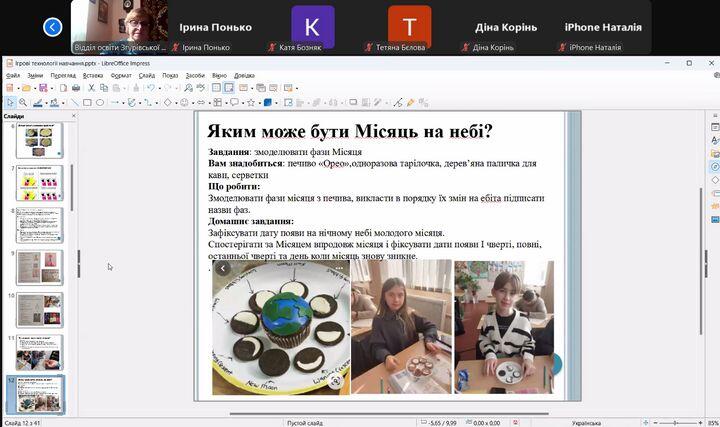Toggle the Display Views icon
The image size is (720, 427).
click(229, 88)
